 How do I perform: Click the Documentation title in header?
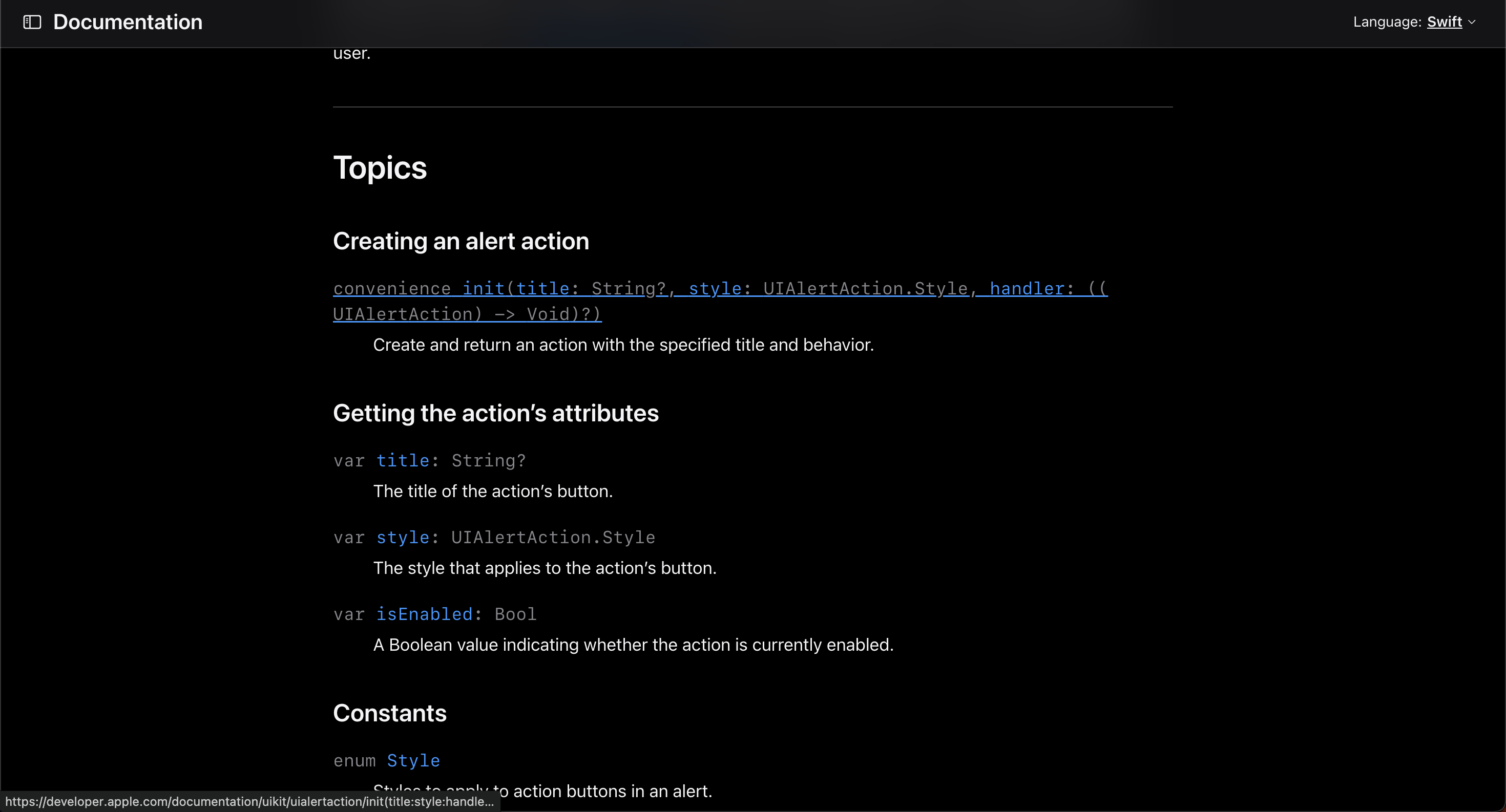(128, 22)
